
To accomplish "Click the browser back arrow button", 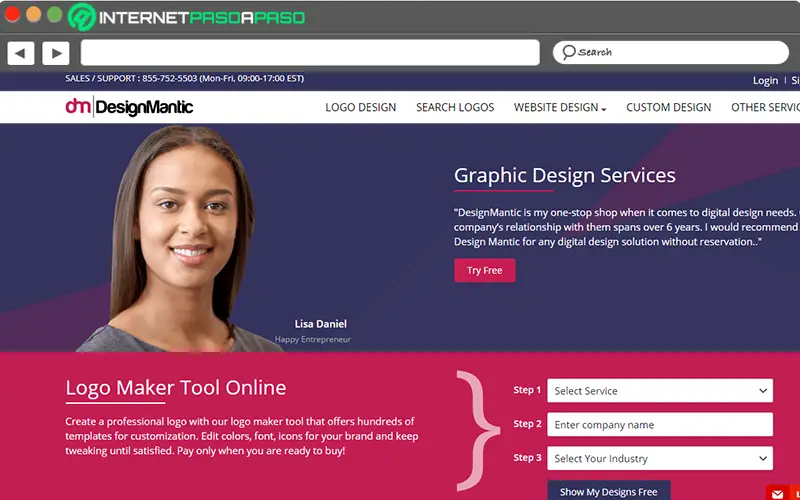I will pos(20,53).
